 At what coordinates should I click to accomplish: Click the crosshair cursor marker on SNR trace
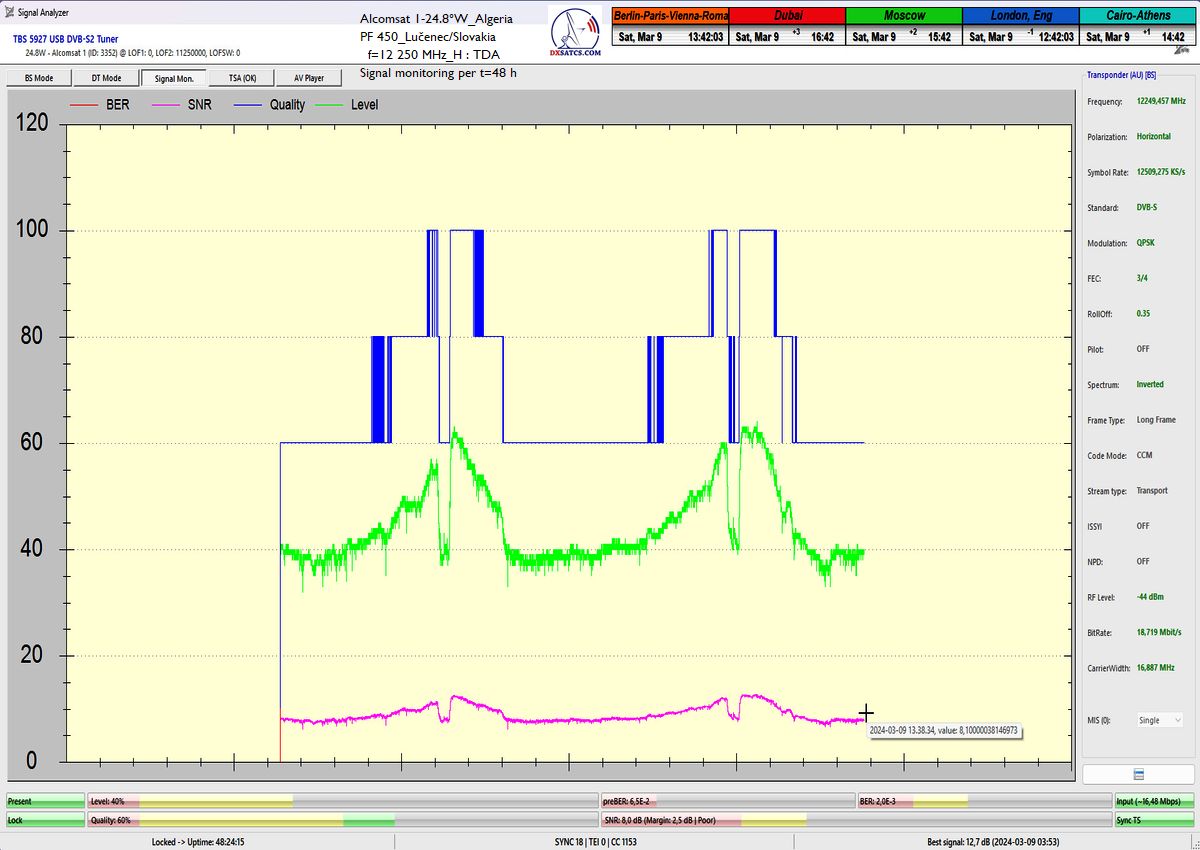(x=866, y=713)
